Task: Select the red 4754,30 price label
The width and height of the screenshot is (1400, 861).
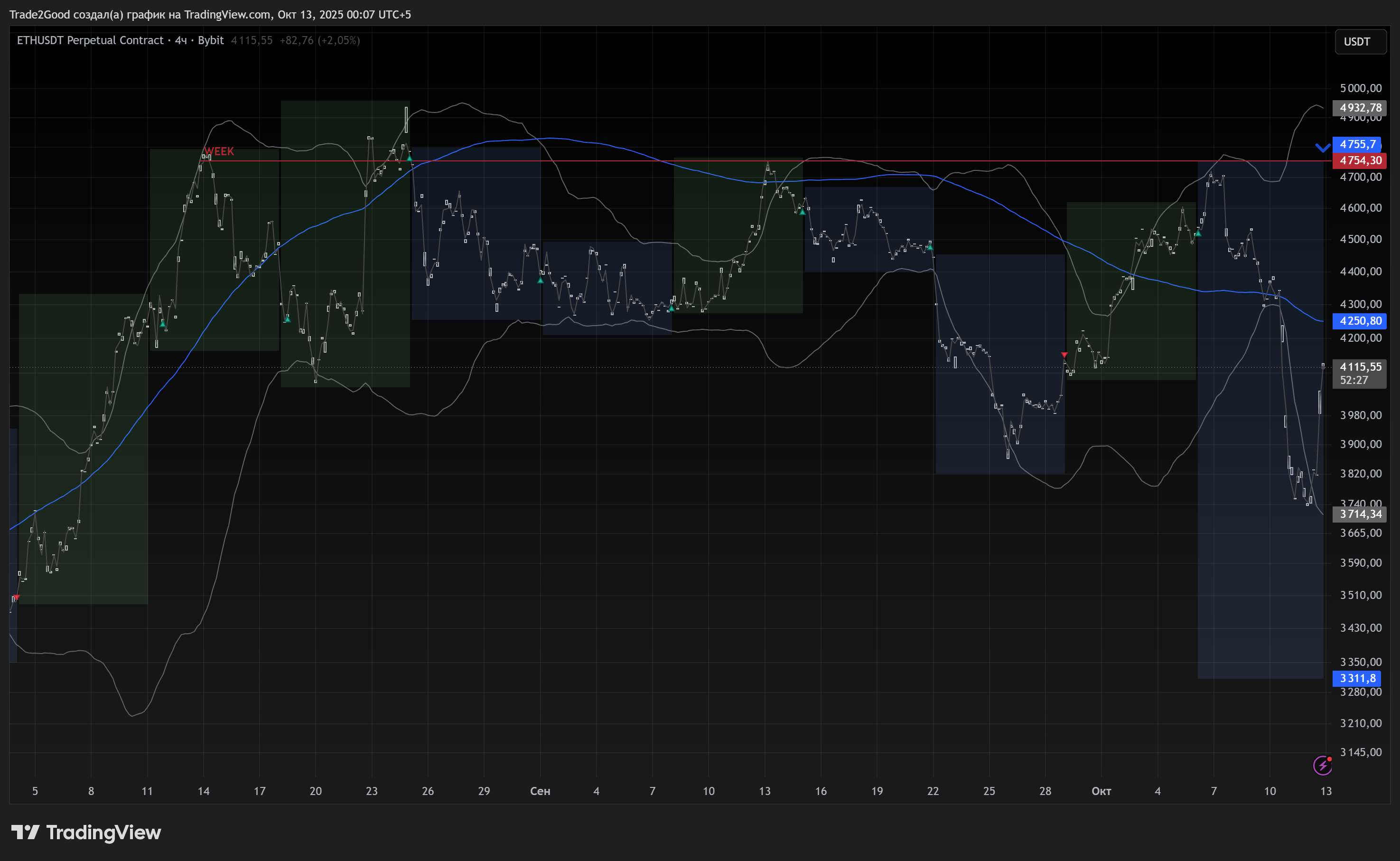Action: (1359, 160)
